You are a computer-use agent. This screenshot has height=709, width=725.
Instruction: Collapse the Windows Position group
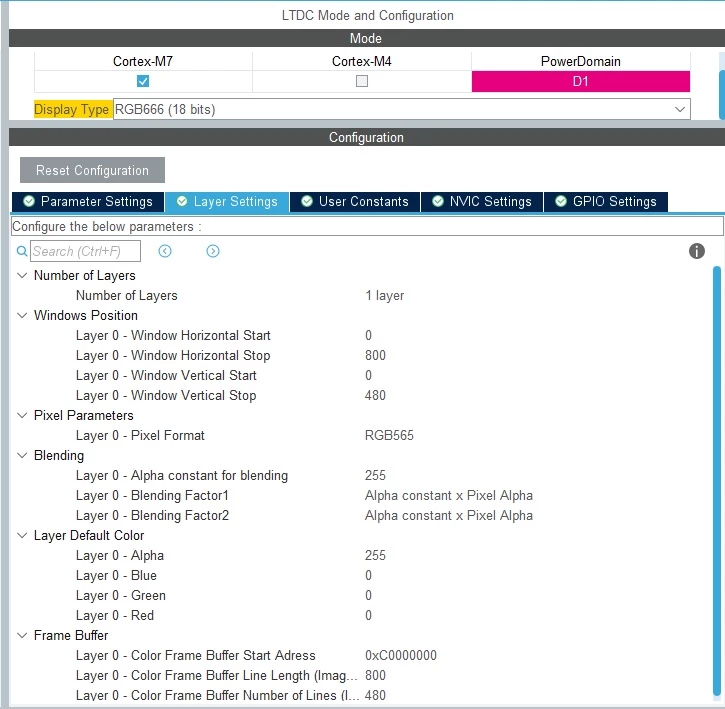pos(22,315)
